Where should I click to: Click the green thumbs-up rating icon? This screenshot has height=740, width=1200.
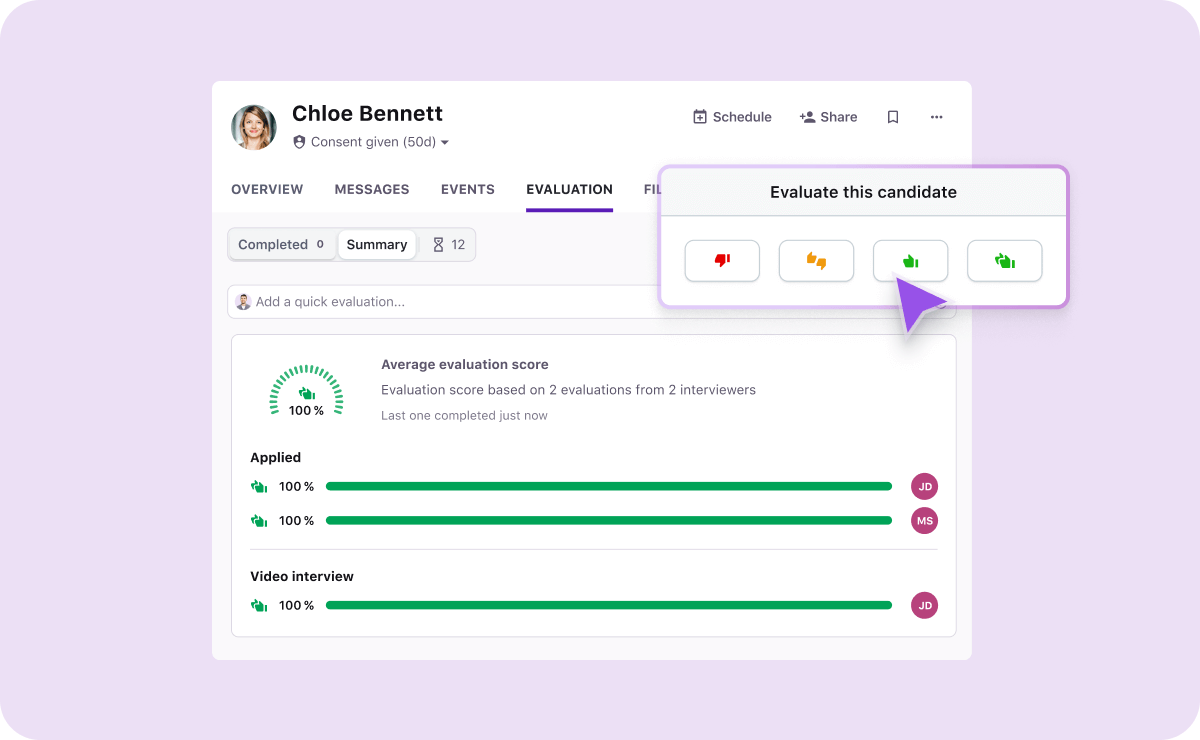910,260
